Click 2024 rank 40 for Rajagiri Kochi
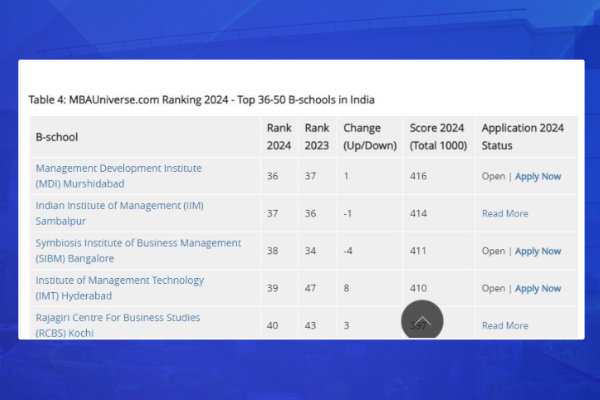Viewport: 600px width, 400px height. (x=272, y=325)
